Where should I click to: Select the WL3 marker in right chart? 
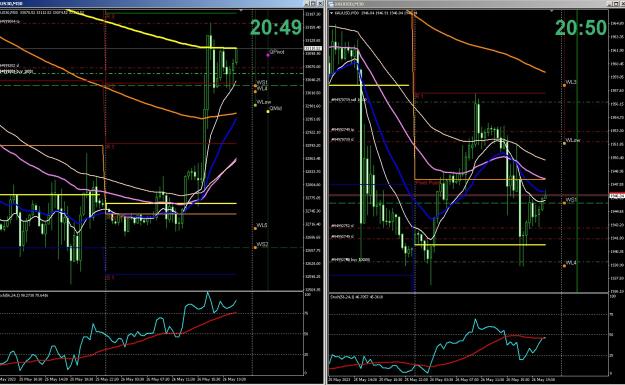(564, 85)
